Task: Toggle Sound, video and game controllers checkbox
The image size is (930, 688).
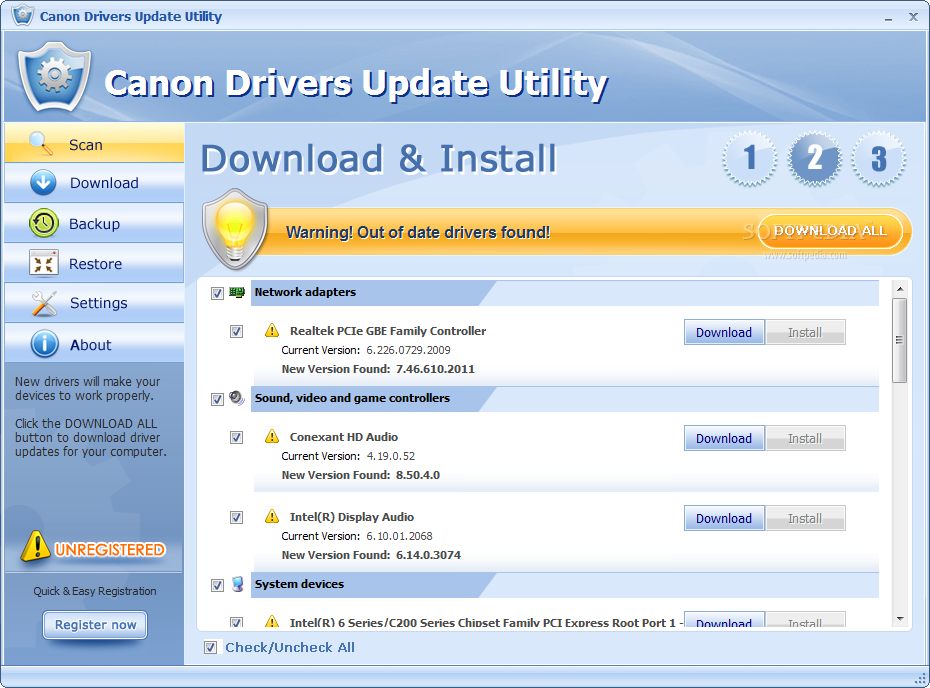Action: tap(217, 399)
